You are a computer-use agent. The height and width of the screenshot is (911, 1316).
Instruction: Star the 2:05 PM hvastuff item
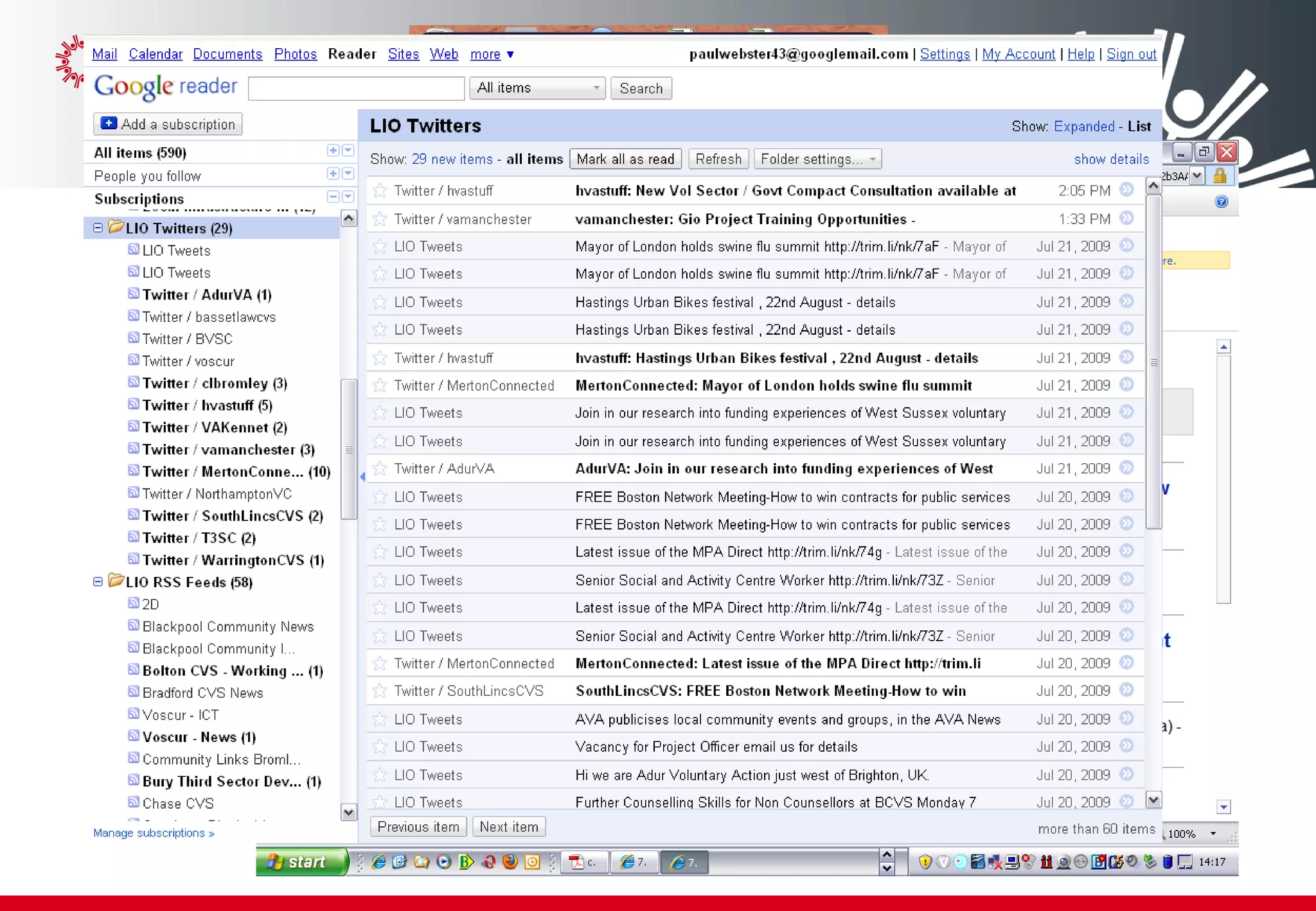pos(380,191)
